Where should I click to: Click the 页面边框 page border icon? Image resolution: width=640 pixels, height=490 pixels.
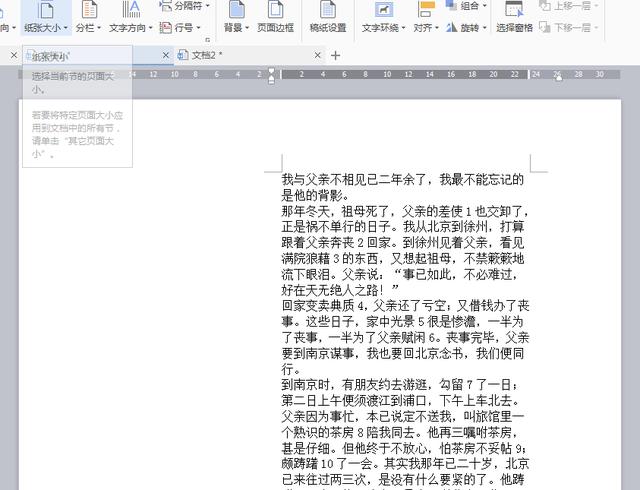click(275, 10)
